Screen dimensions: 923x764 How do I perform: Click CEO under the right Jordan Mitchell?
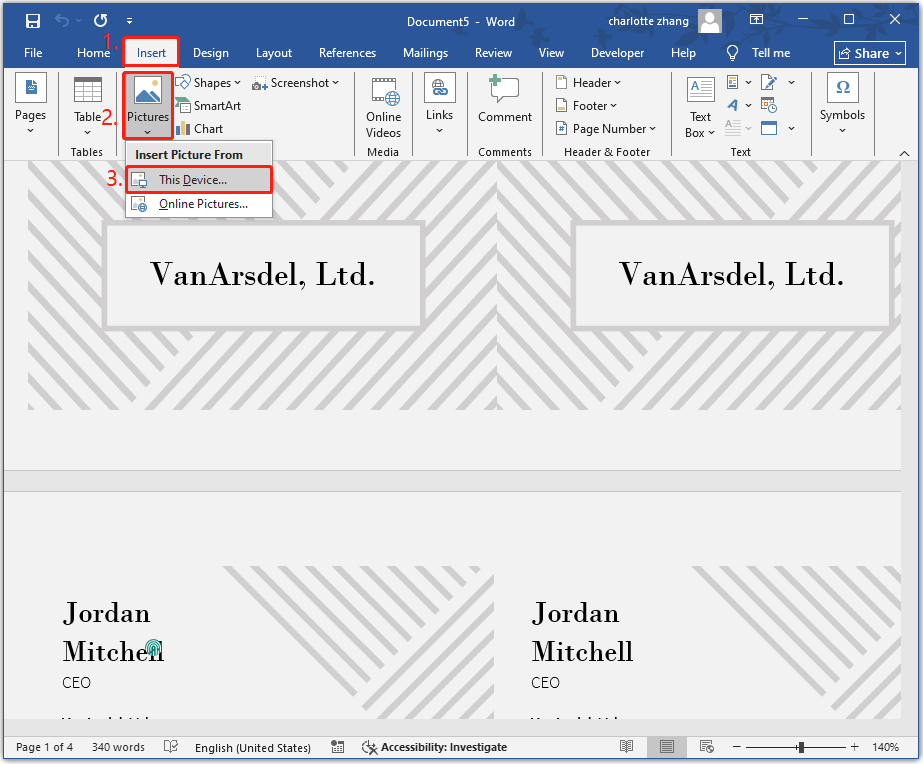point(546,683)
